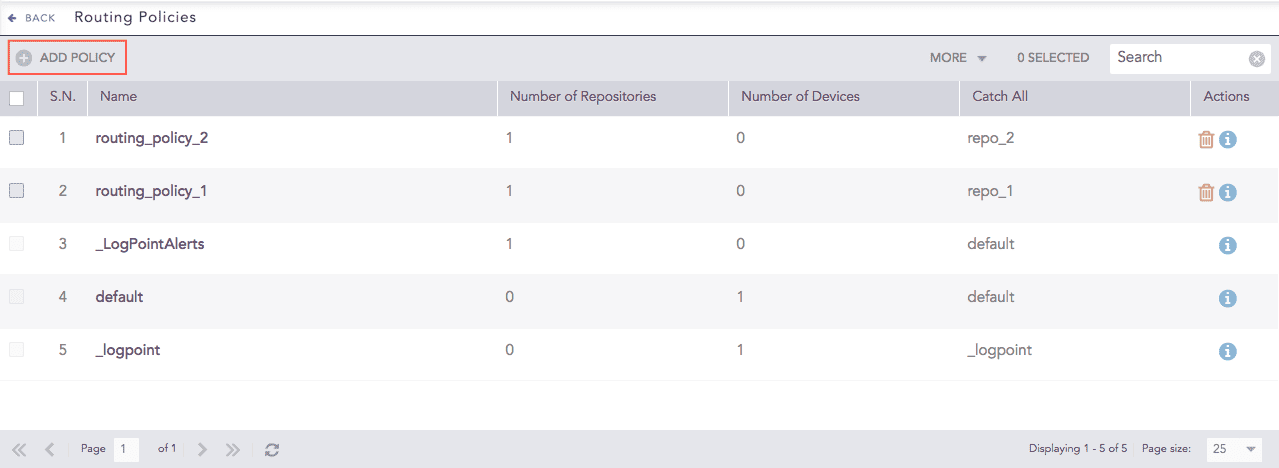Focus the Search input box

pyautogui.click(x=1178, y=58)
